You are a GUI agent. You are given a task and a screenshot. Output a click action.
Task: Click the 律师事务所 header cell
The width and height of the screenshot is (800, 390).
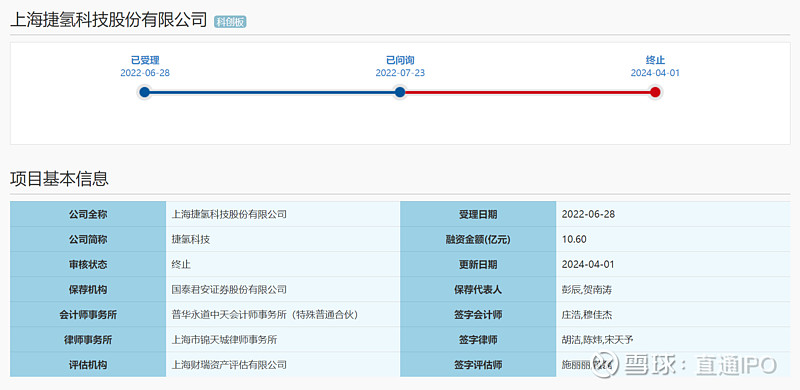[88, 339]
